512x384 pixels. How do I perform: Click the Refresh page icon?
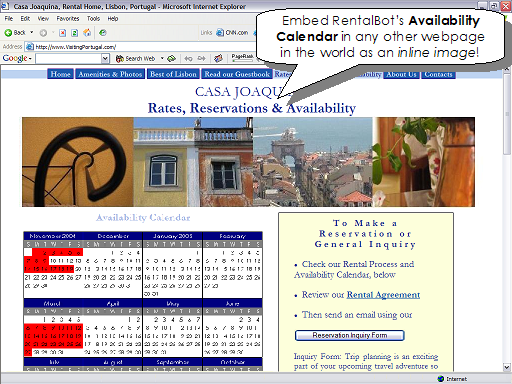tap(75, 33)
